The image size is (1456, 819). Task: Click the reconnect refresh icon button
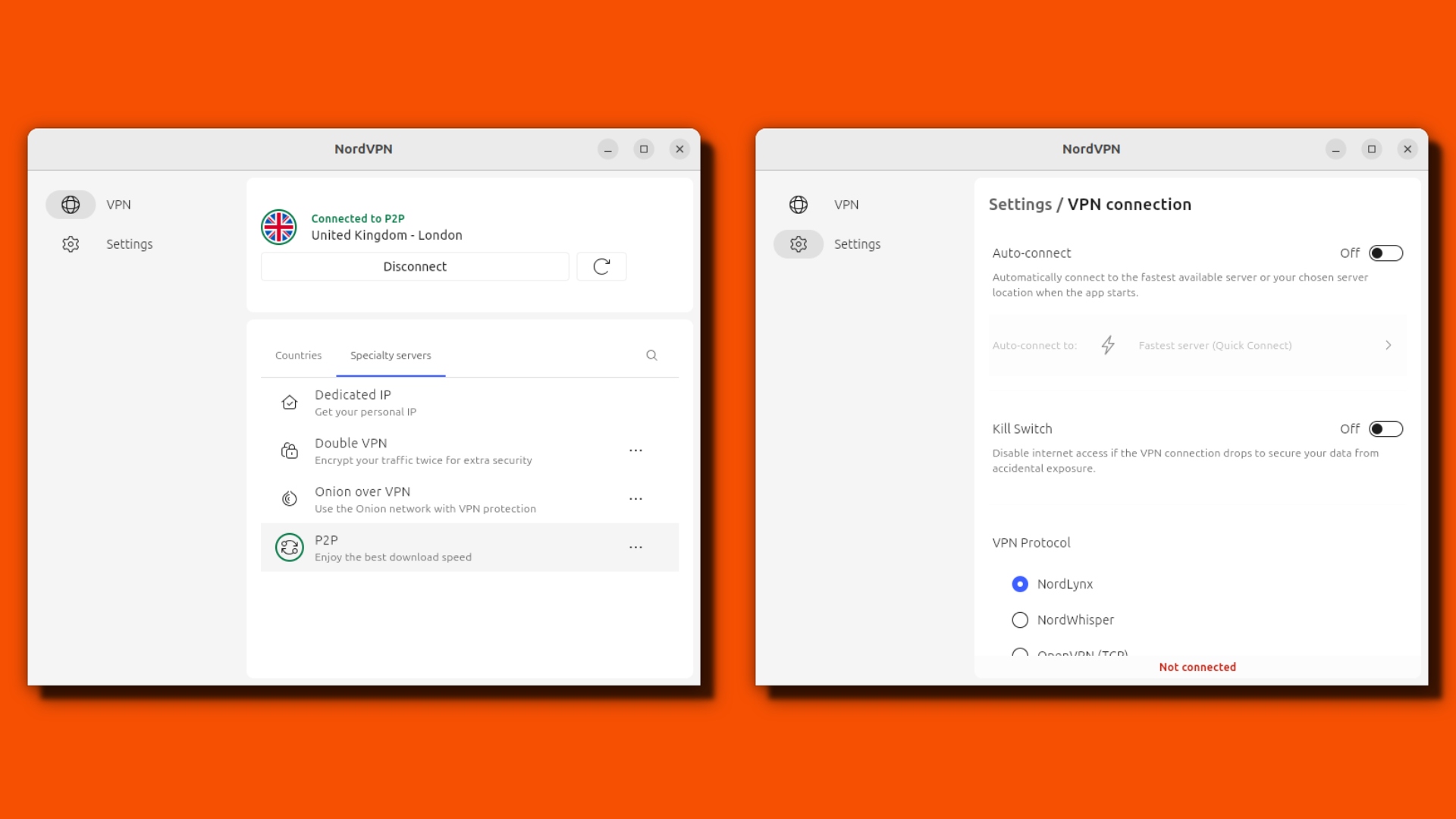tap(601, 266)
